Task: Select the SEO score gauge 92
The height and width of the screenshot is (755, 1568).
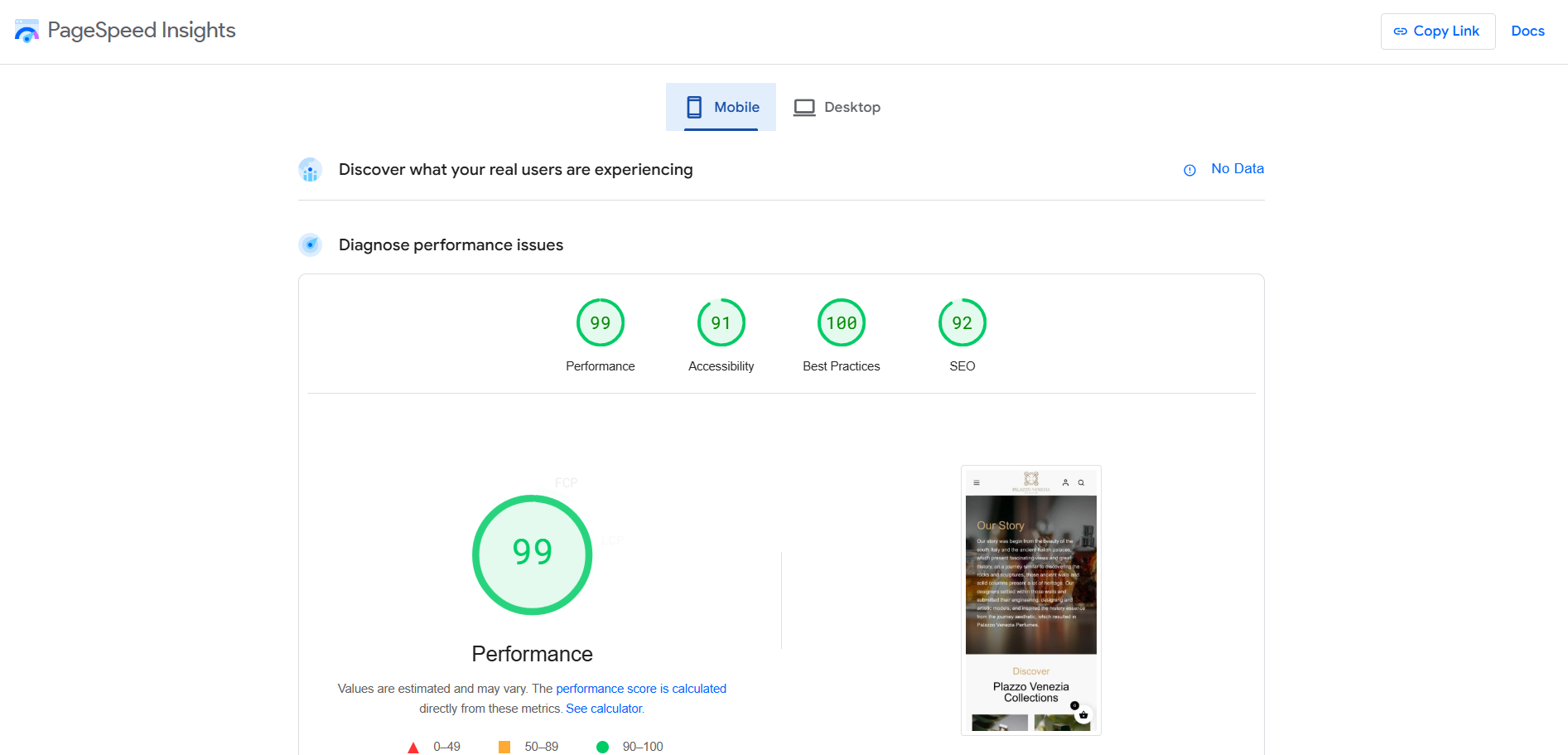Action: point(962,322)
